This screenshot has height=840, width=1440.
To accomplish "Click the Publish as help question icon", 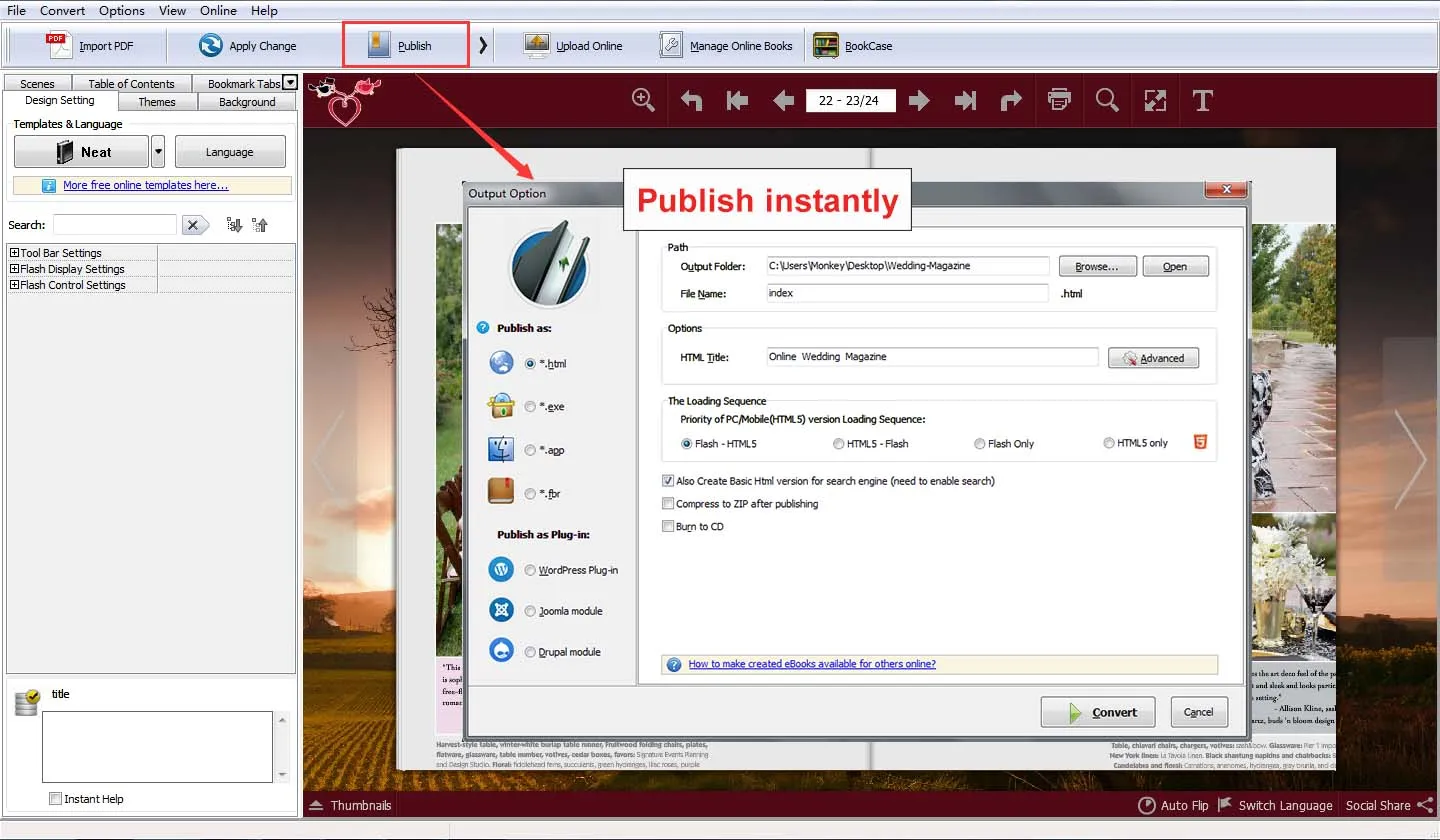I will point(483,328).
